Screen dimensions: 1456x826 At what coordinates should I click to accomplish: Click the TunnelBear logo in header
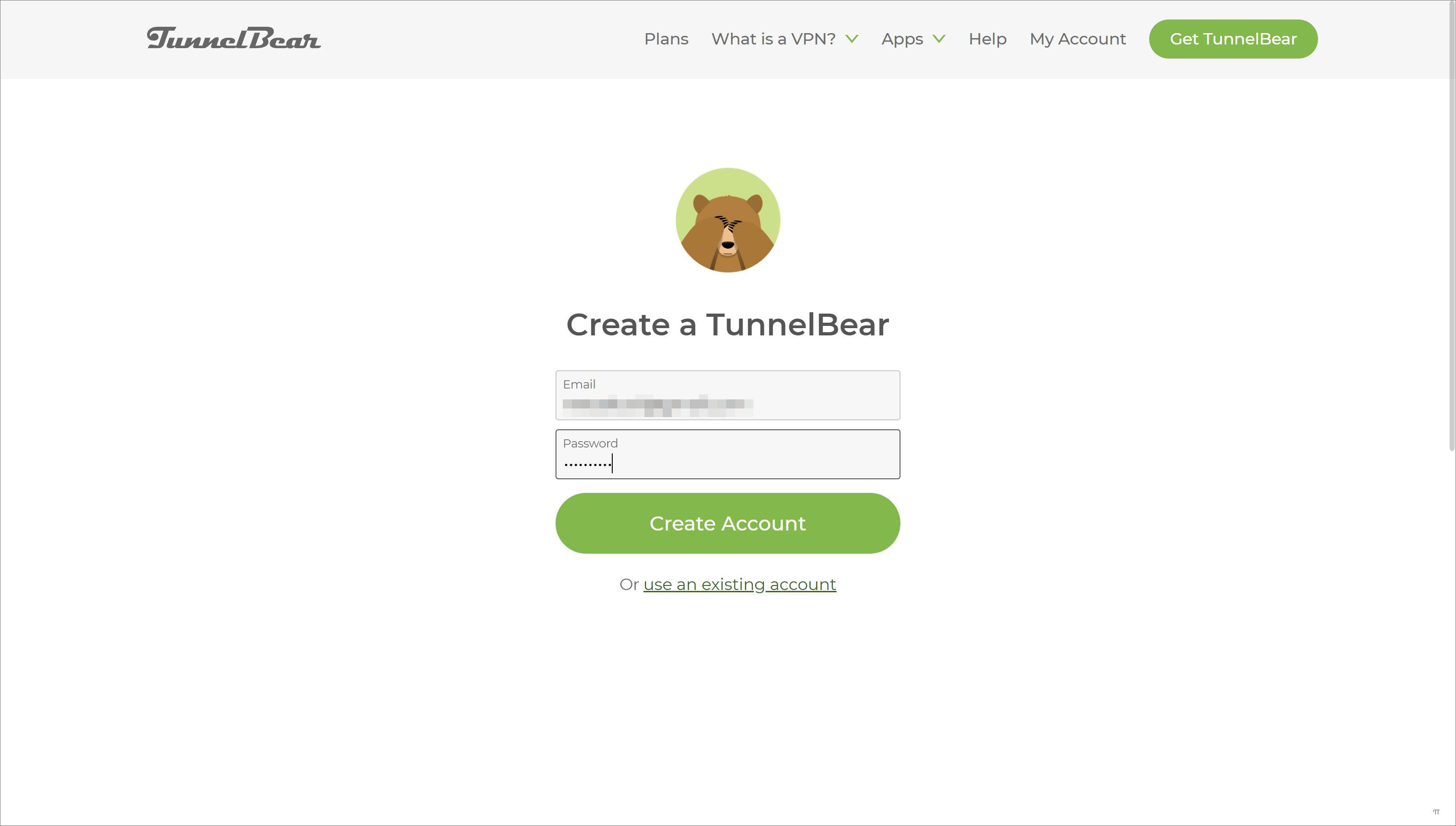coord(234,38)
